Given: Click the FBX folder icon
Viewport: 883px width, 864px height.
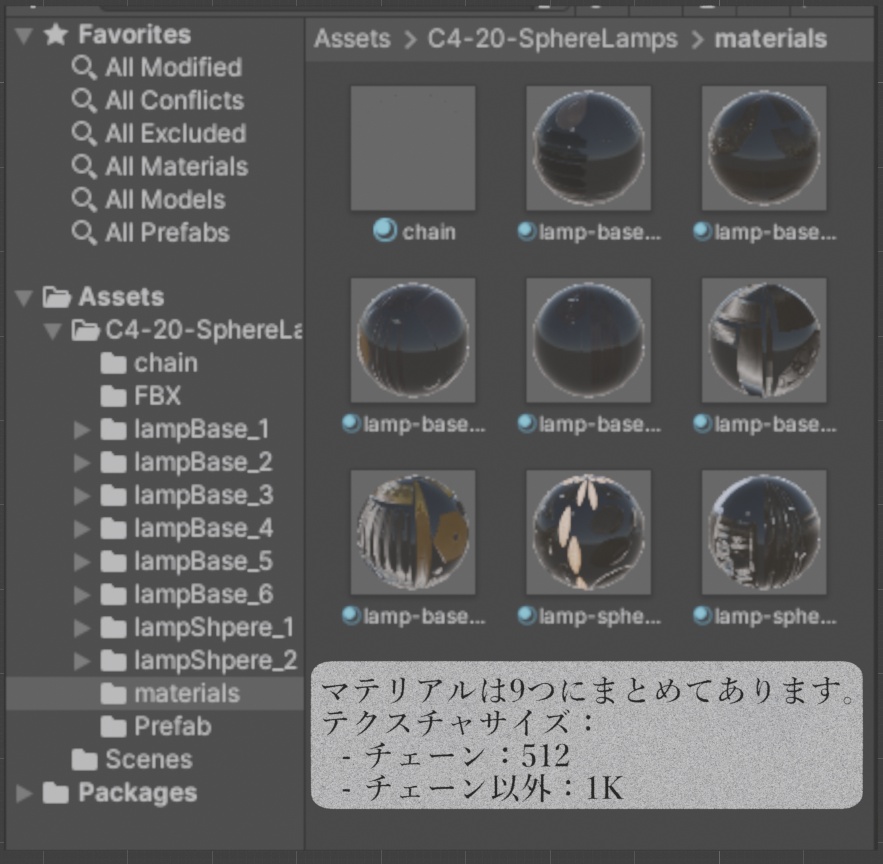Looking at the screenshot, I should [x=113, y=396].
